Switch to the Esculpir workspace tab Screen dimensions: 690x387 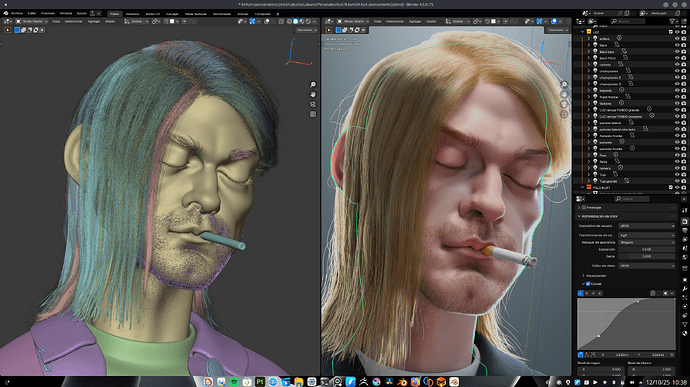172,14
